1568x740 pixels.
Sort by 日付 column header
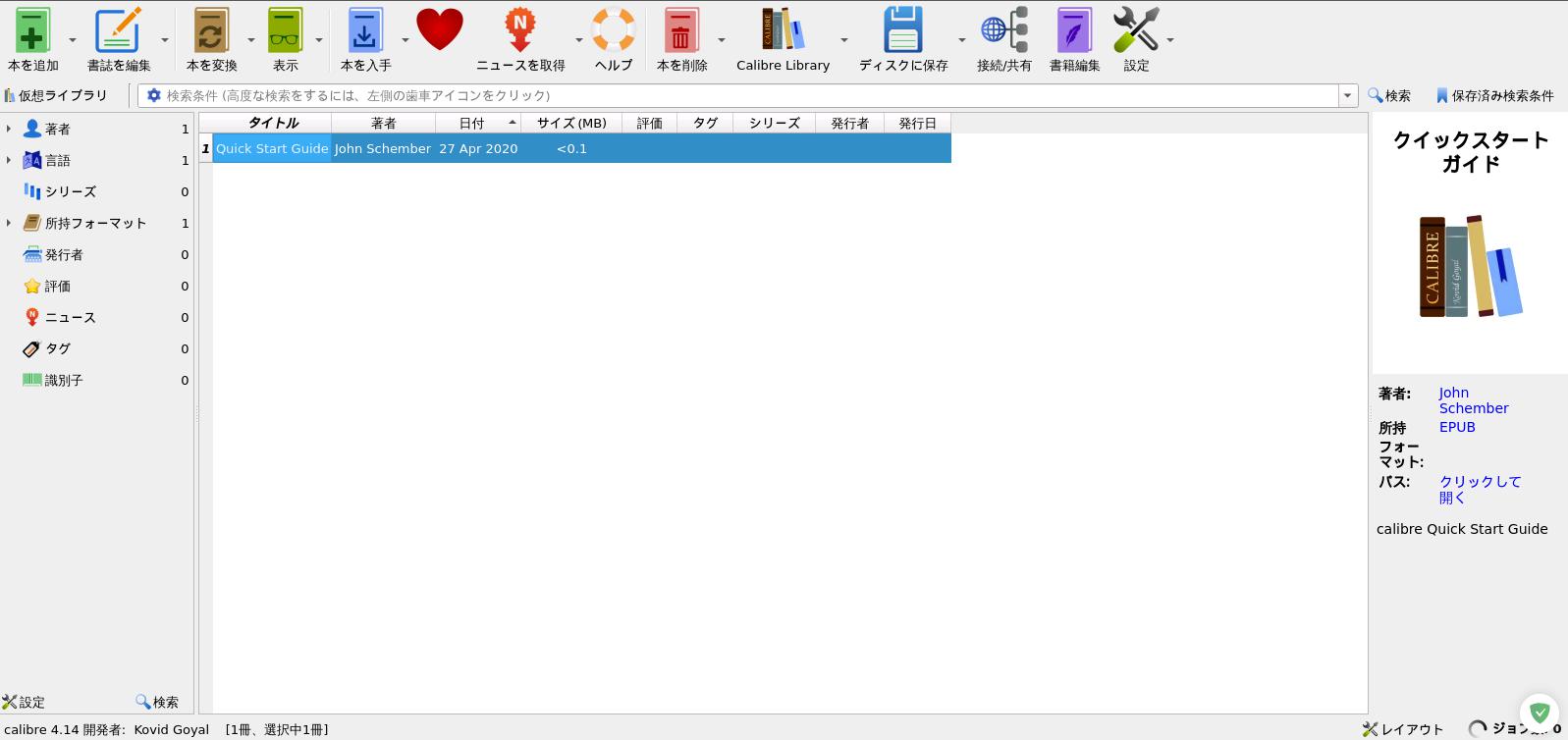[478, 123]
